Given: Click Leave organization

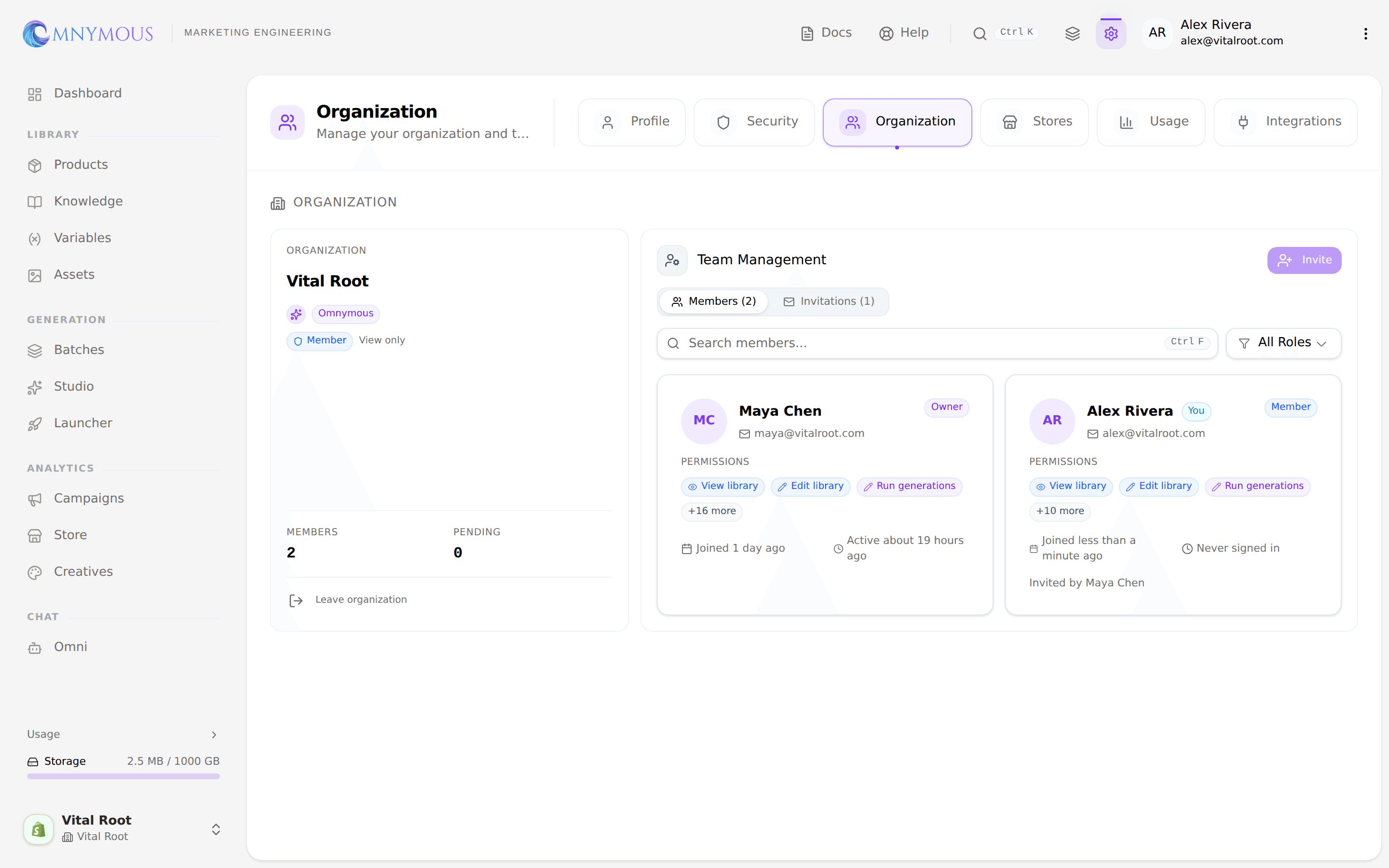Looking at the screenshot, I should pyautogui.click(x=348, y=600).
